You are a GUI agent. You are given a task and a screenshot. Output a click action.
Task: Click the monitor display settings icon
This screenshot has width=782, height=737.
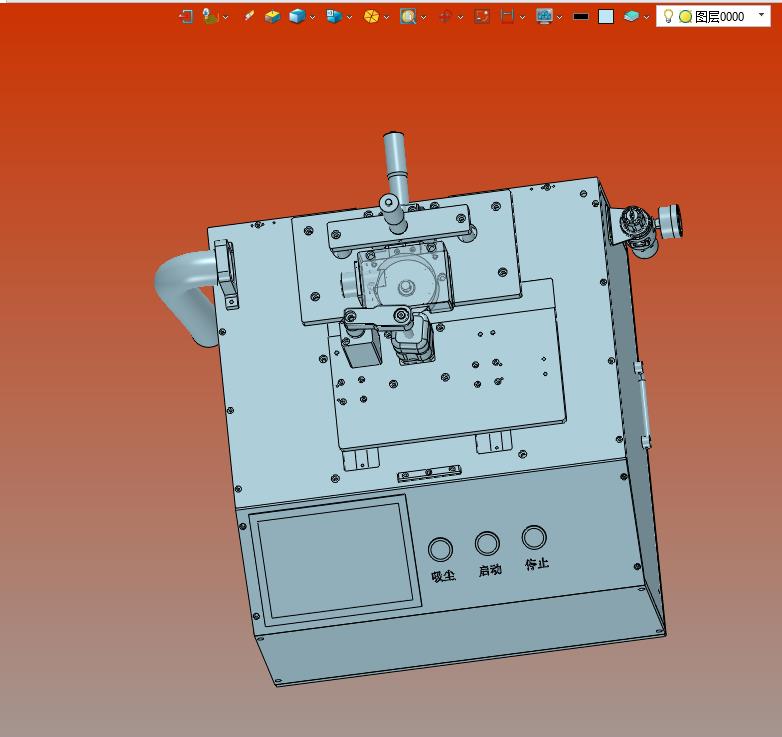[544, 16]
